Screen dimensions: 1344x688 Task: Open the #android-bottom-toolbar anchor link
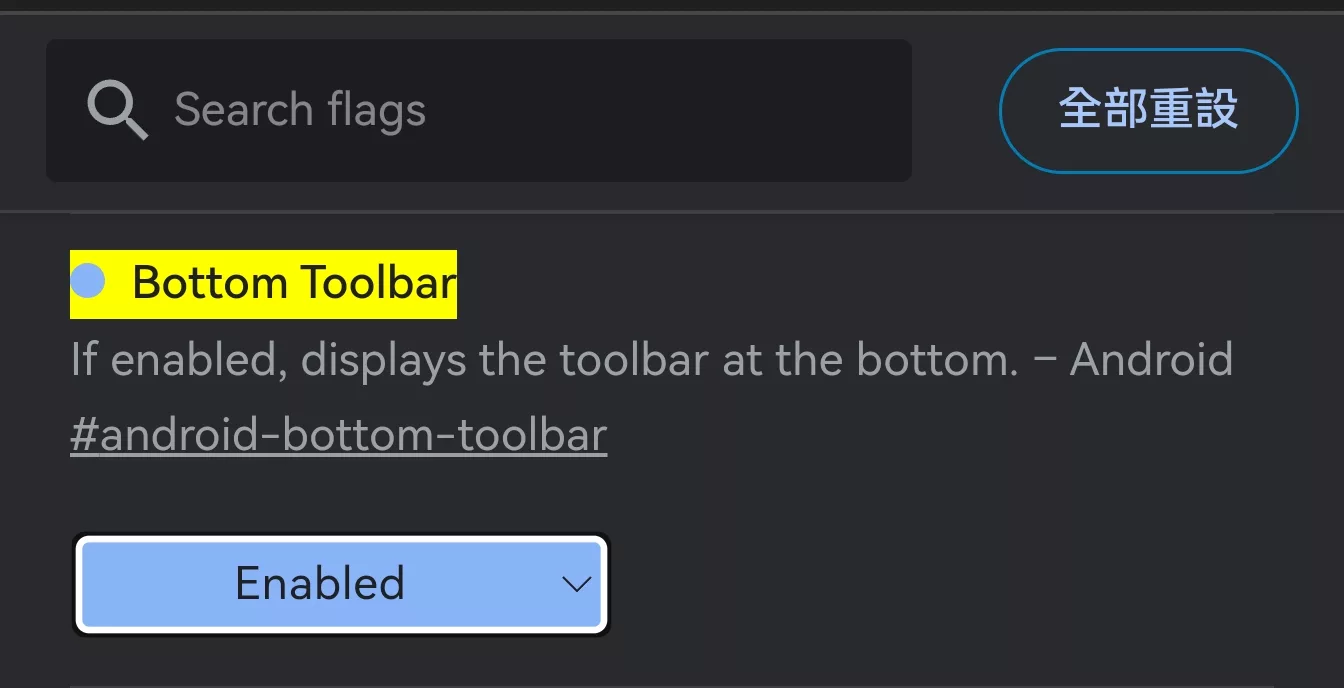[339, 436]
